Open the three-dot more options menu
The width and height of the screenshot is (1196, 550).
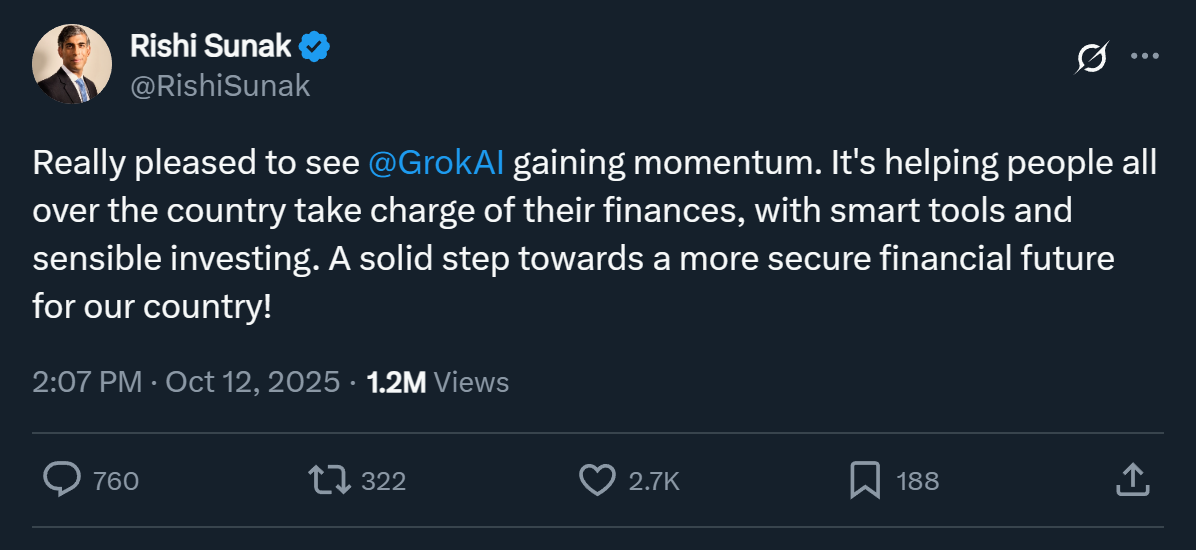pyautogui.click(x=1144, y=57)
